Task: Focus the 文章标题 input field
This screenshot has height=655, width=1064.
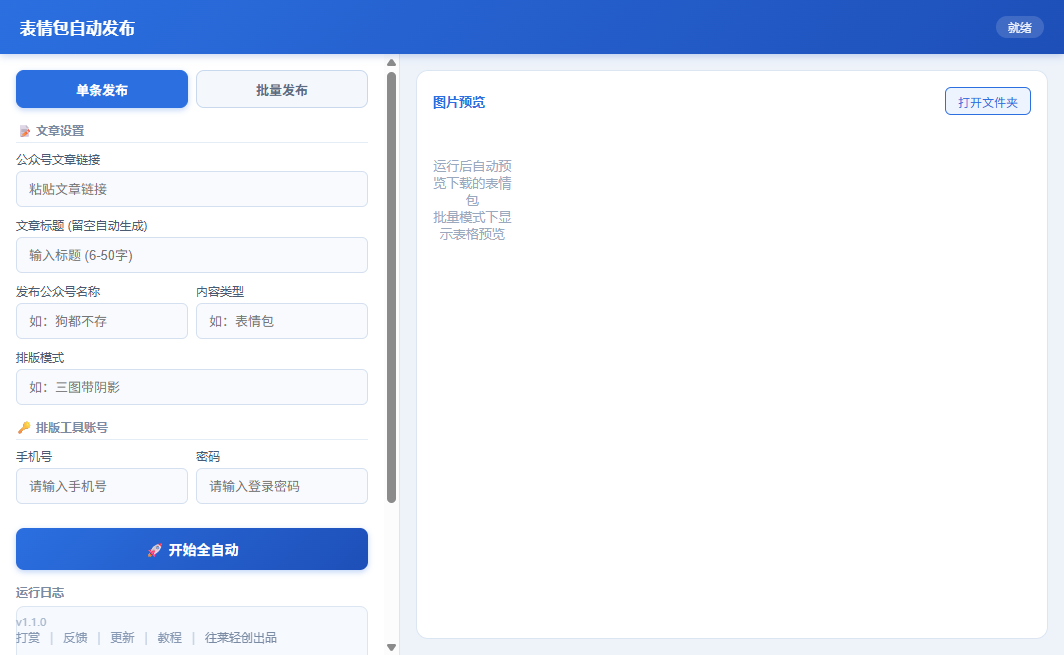Action: 192,255
